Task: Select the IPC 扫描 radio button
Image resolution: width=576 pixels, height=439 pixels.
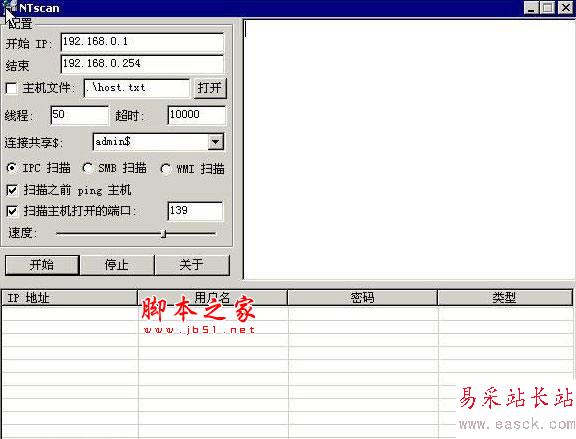Action: click(12, 168)
